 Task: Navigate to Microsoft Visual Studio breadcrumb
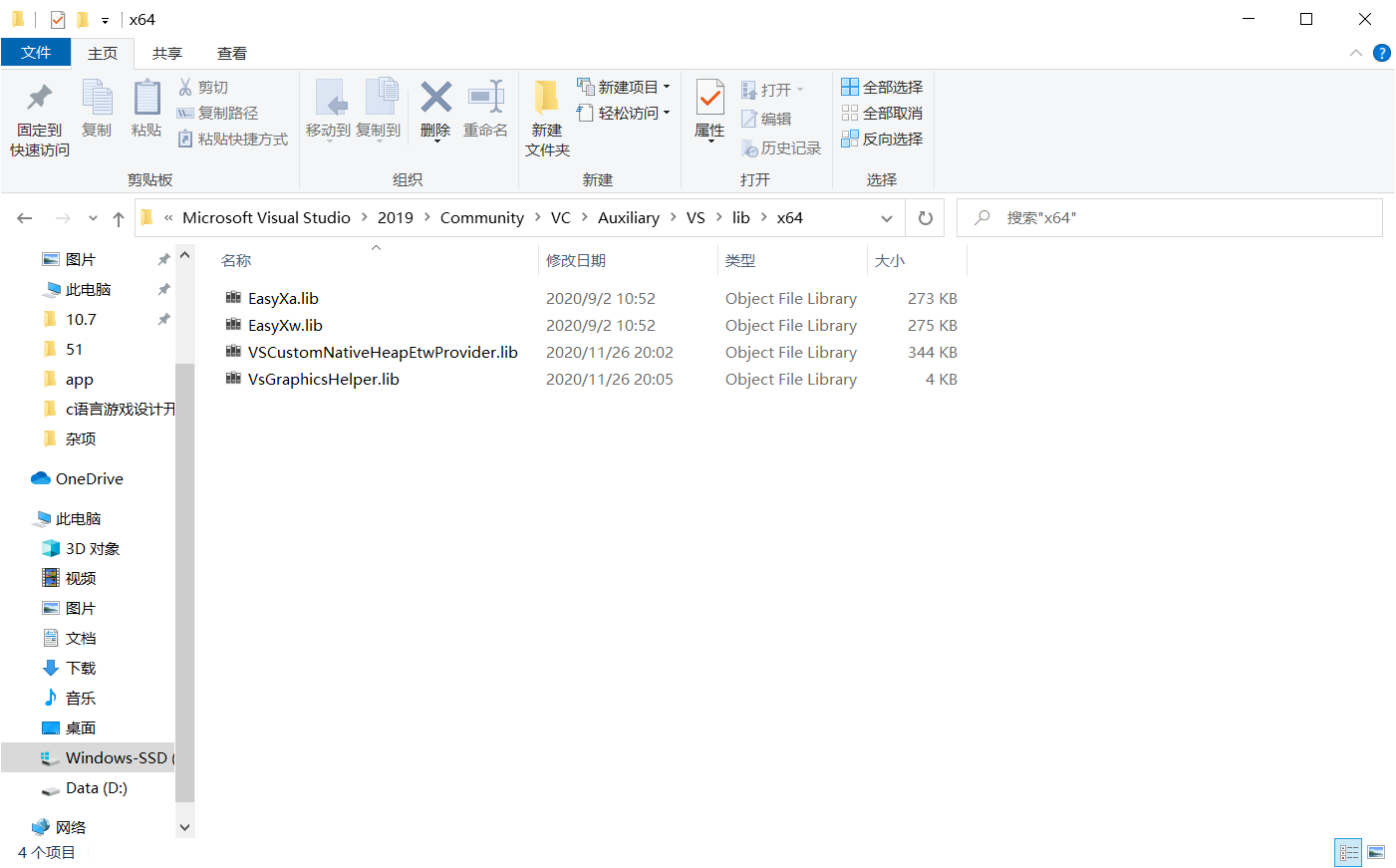266,218
